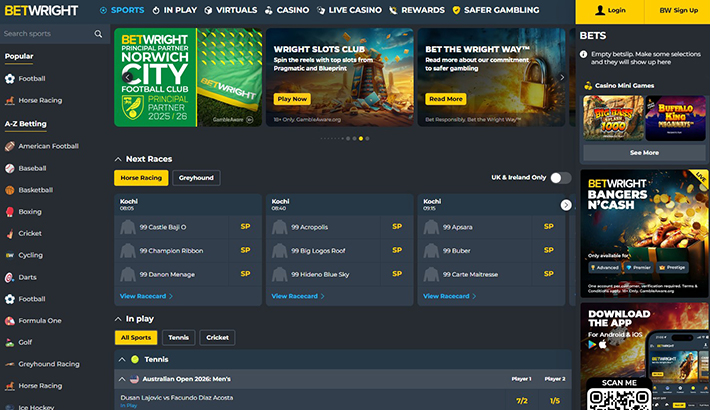Click the Search sports input field
The image size is (710, 410).
tap(45, 33)
